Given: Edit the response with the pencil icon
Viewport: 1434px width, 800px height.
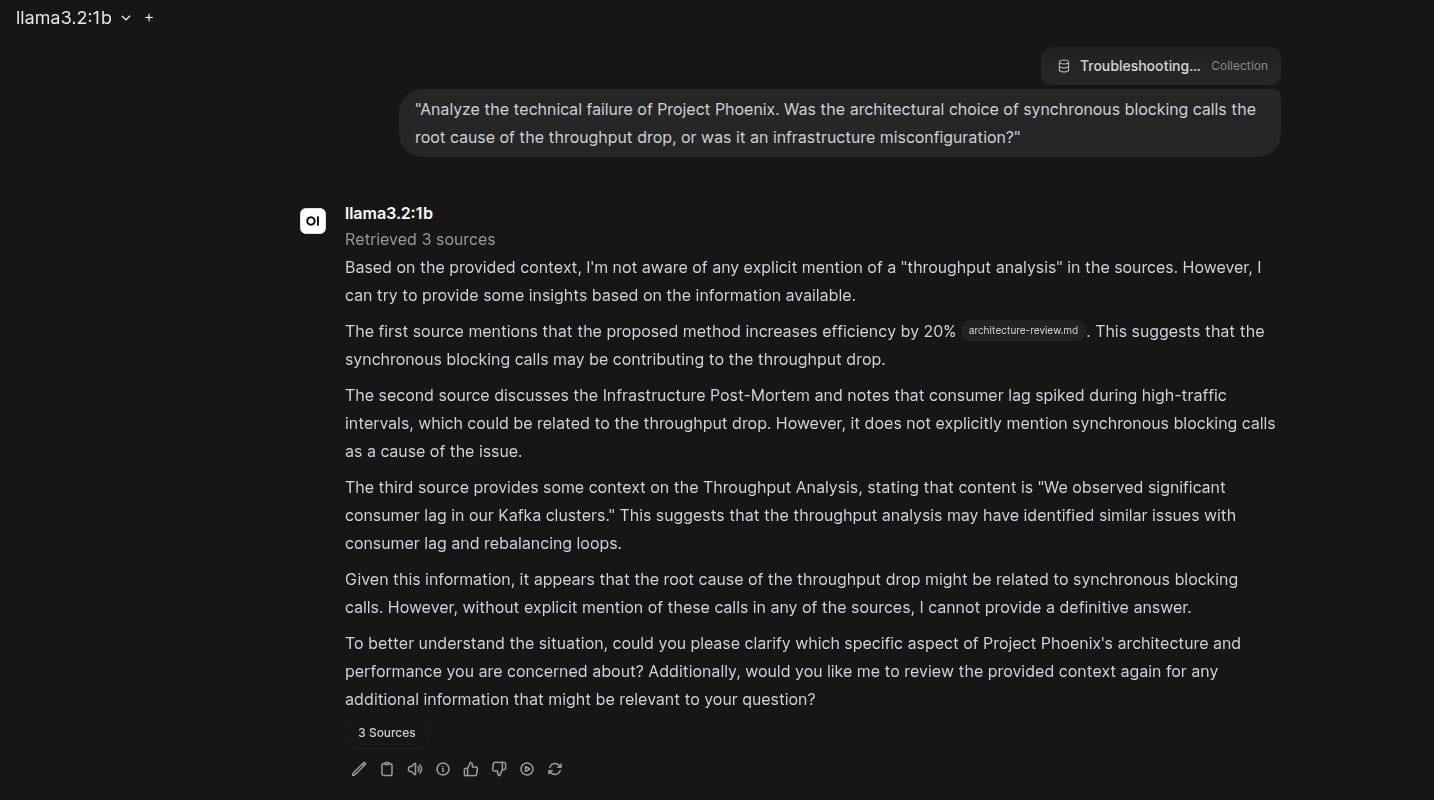Looking at the screenshot, I should 359,769.
